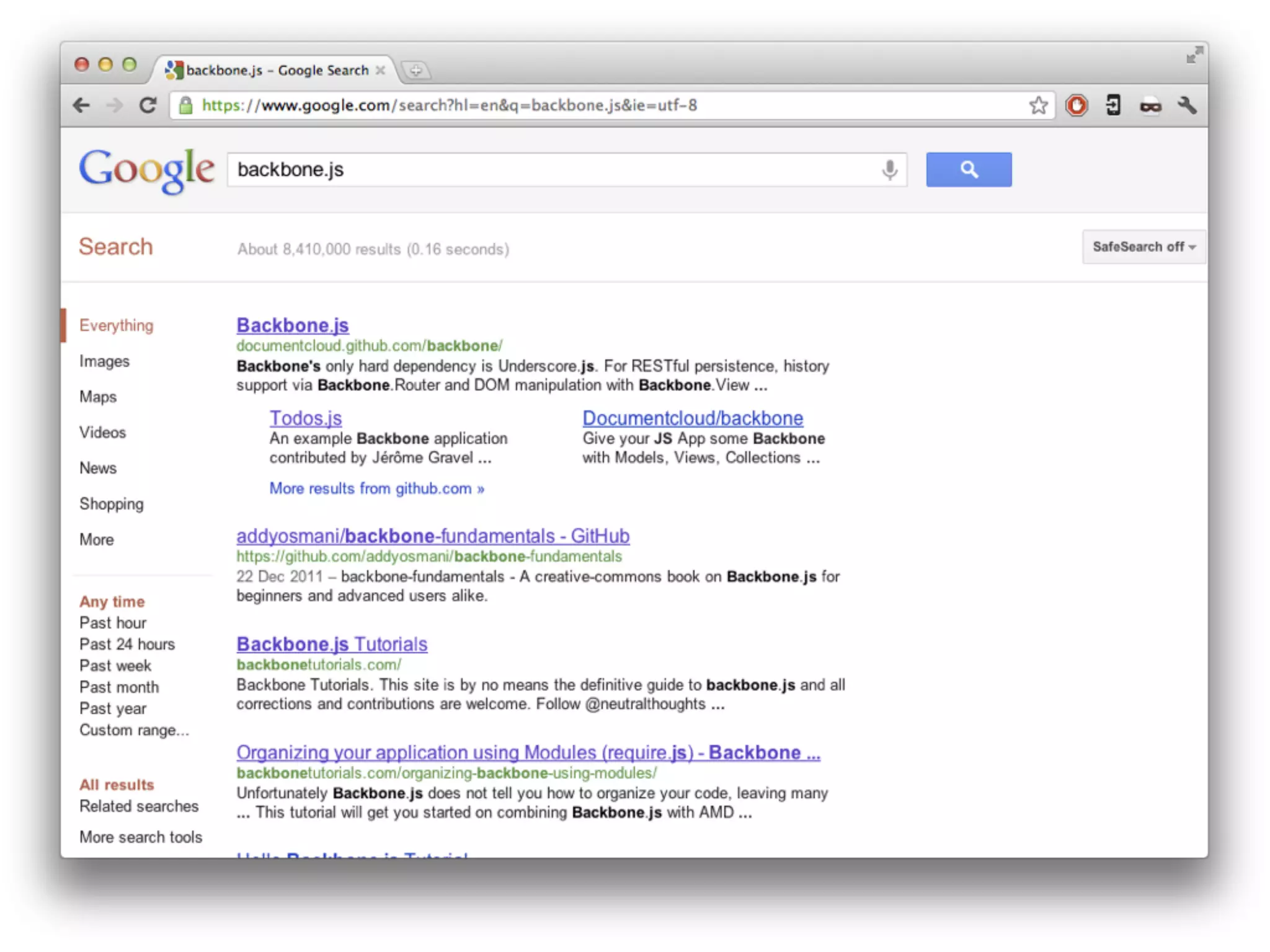Image resolution: width=1270 pixels, height=952 pixels.
Task: Expand the SafeSearch off dropdown
Action: coord(1143,247)
